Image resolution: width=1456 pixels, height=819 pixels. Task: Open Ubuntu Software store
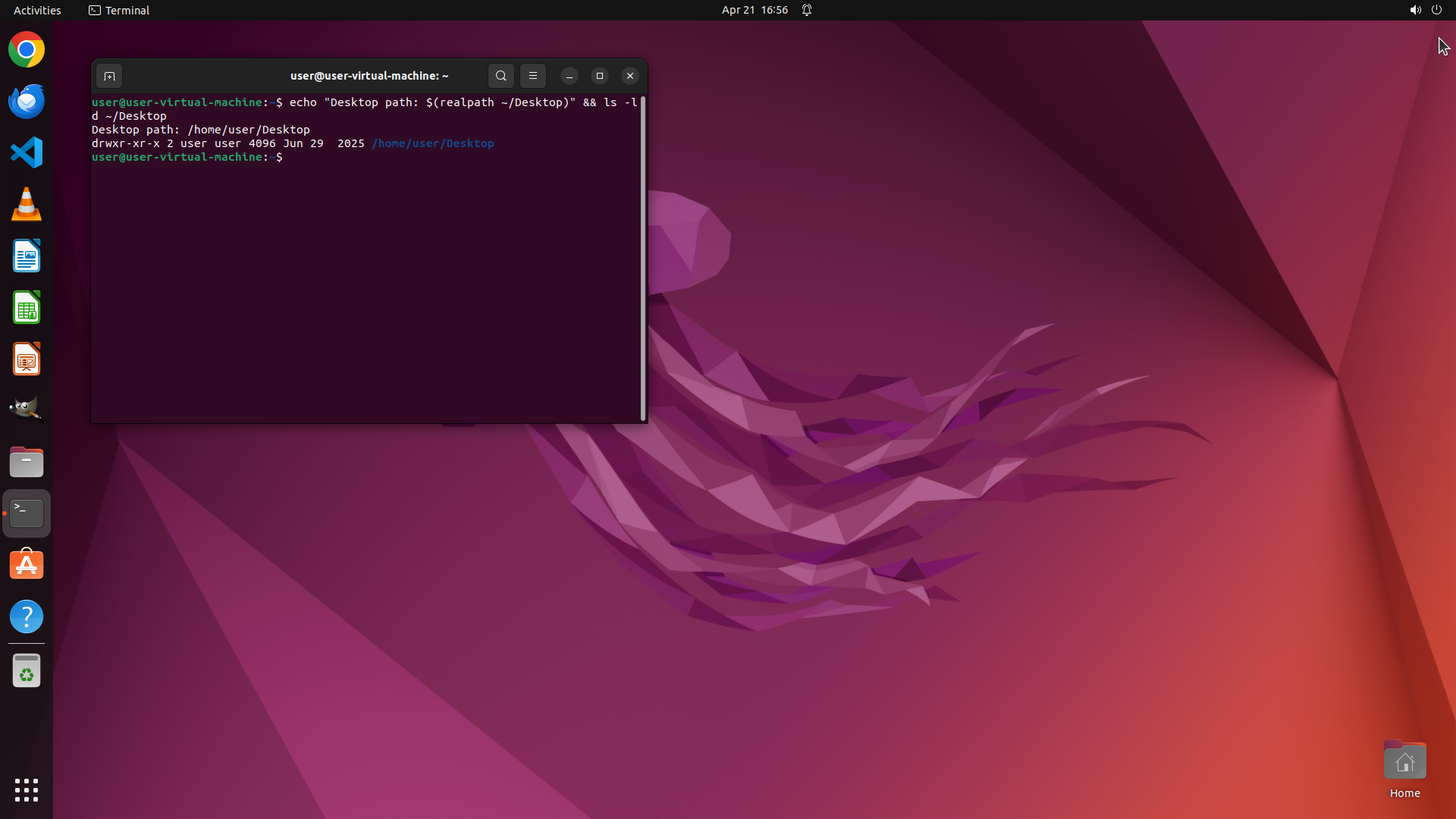(x=27, y=565)
